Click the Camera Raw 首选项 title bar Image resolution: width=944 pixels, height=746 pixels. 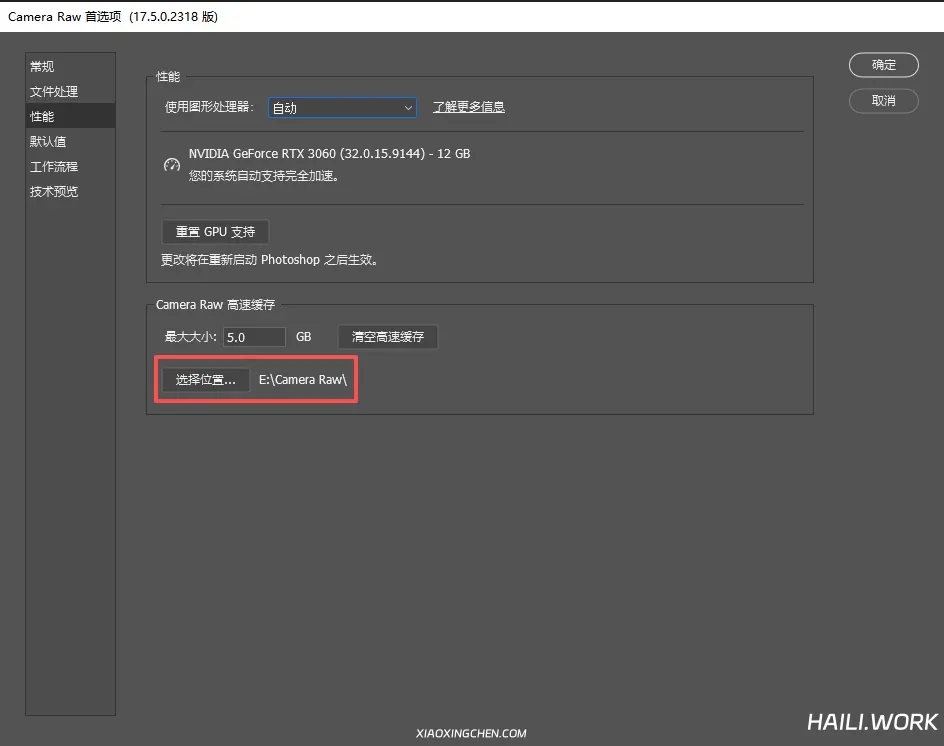coord(113,16)
